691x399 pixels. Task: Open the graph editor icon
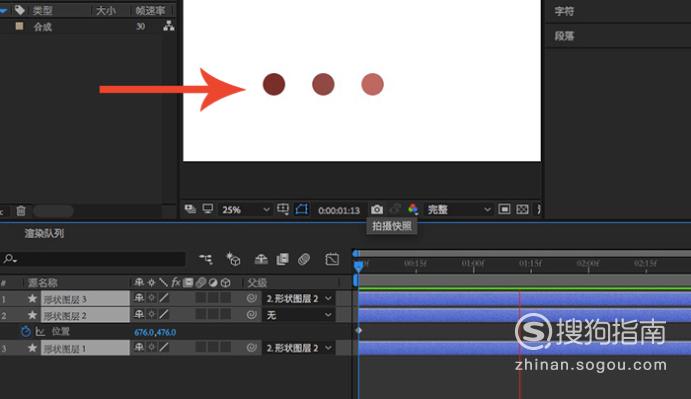click(x=332, y=259)
